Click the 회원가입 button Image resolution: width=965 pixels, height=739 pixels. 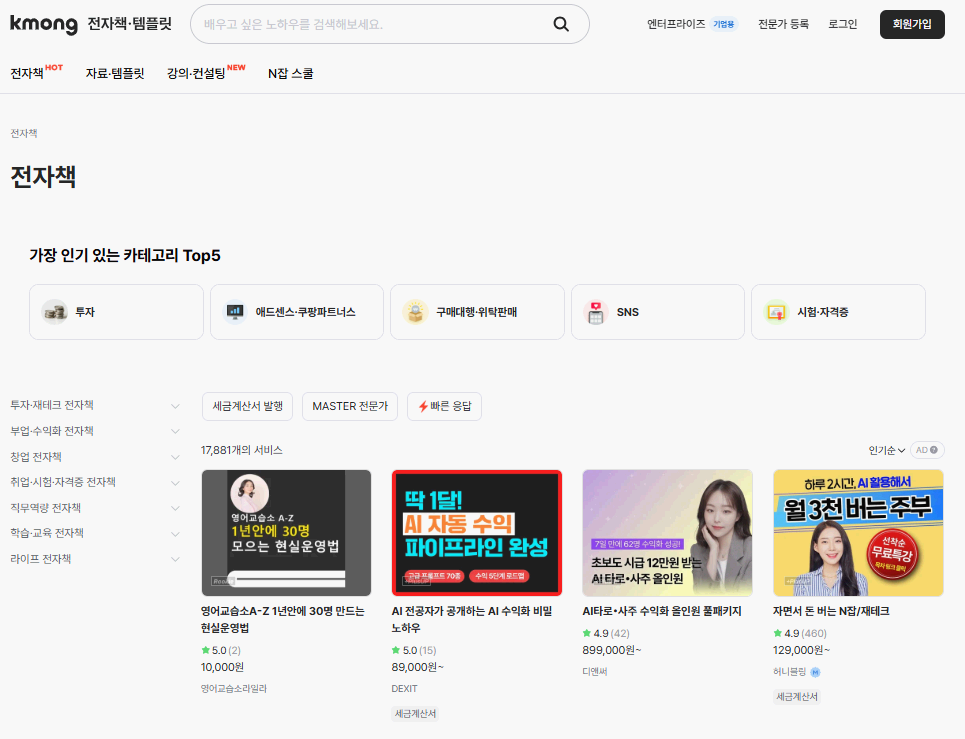click(x=912, y=24)
